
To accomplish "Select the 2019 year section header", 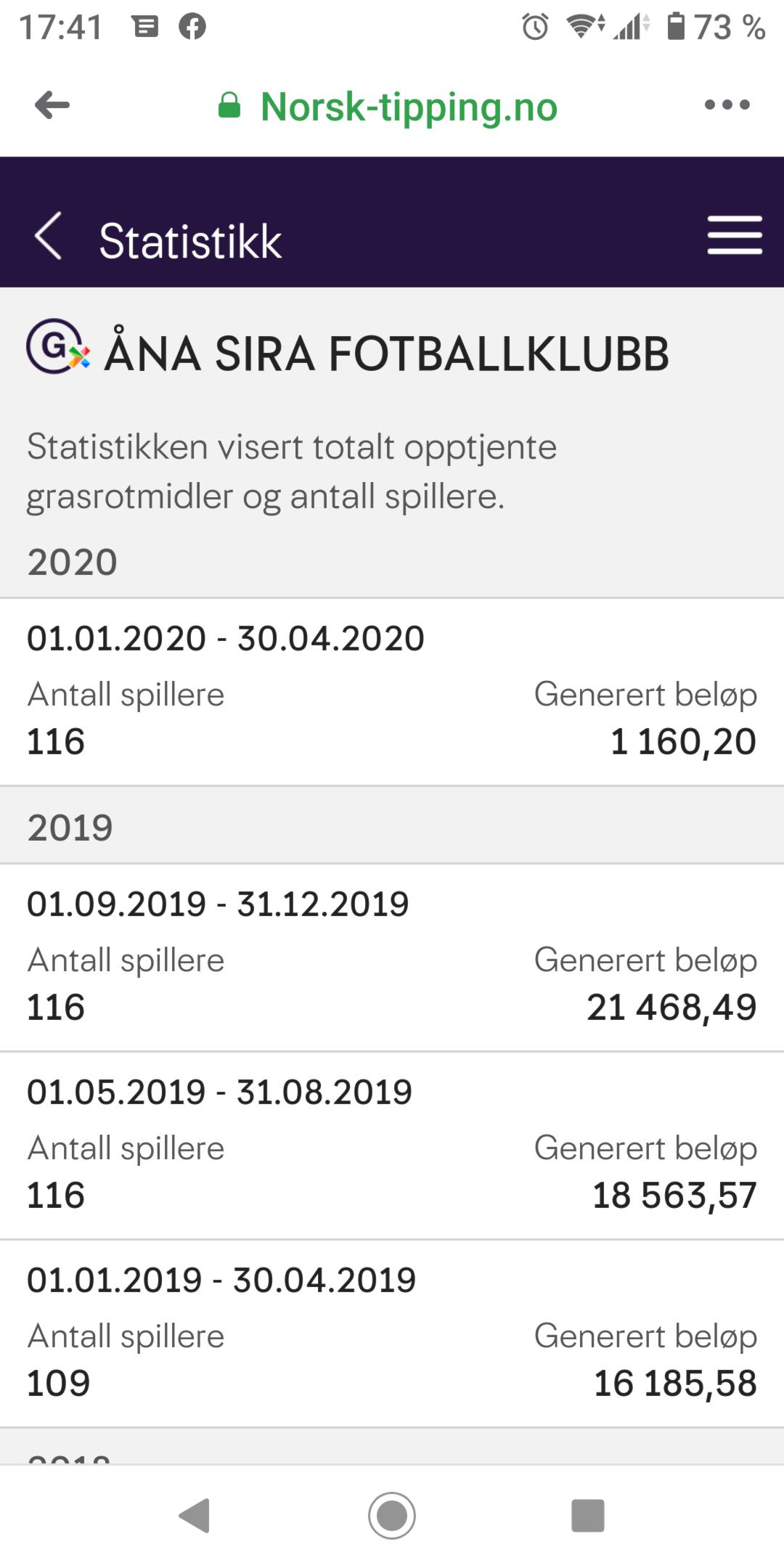I will tap(70, 828).
